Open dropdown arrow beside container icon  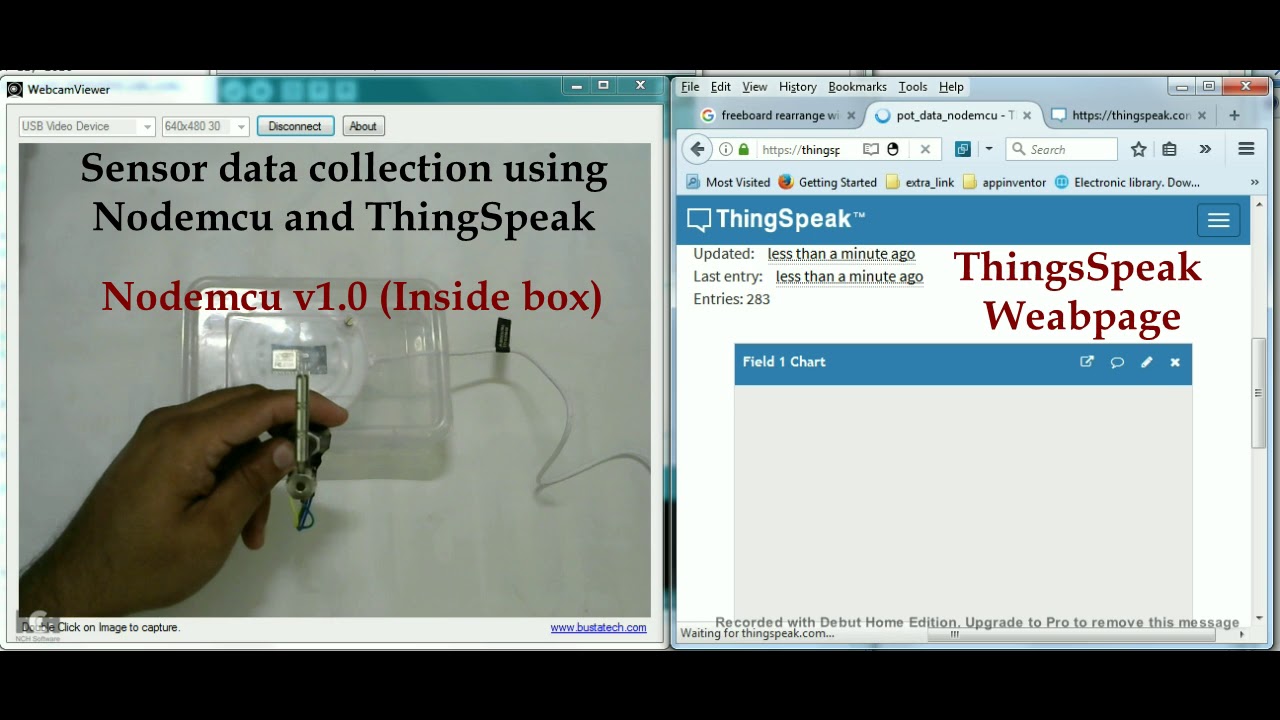988,149
